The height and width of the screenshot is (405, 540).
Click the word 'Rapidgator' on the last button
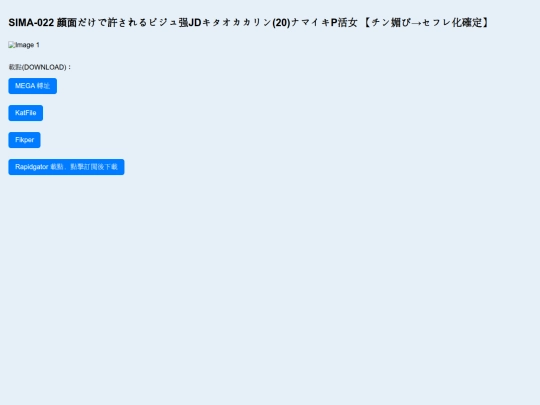[x=32, y=167]
